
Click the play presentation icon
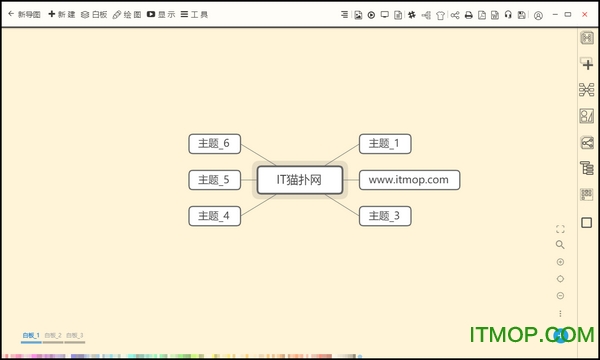coord(371,15)
